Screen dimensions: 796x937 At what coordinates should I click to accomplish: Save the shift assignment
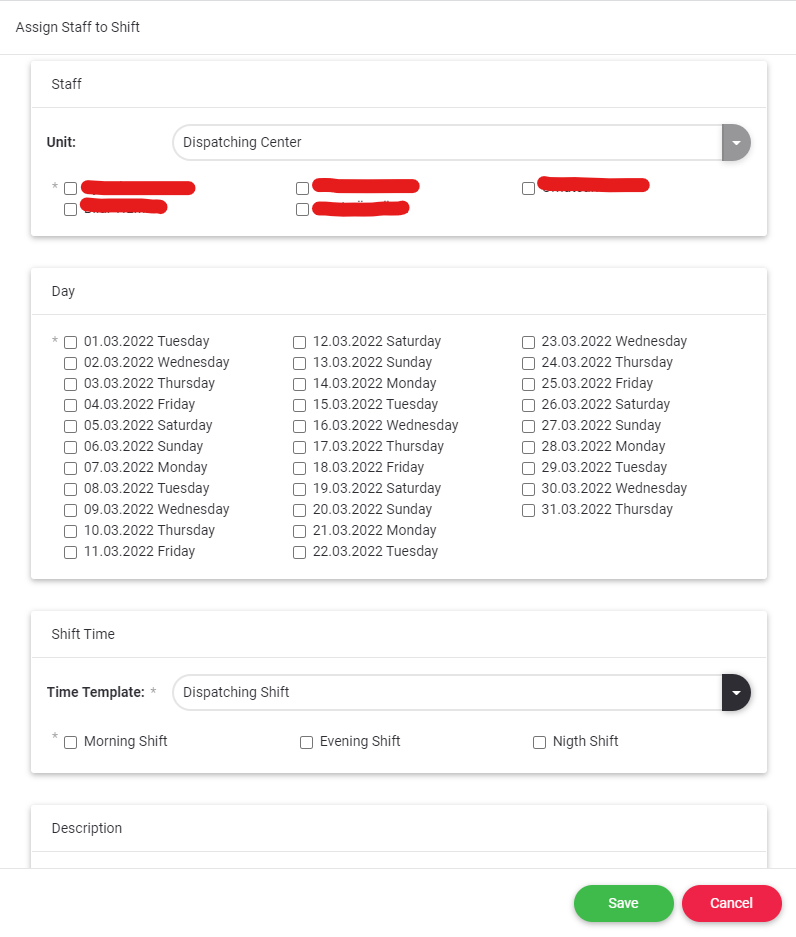point(623,903)
